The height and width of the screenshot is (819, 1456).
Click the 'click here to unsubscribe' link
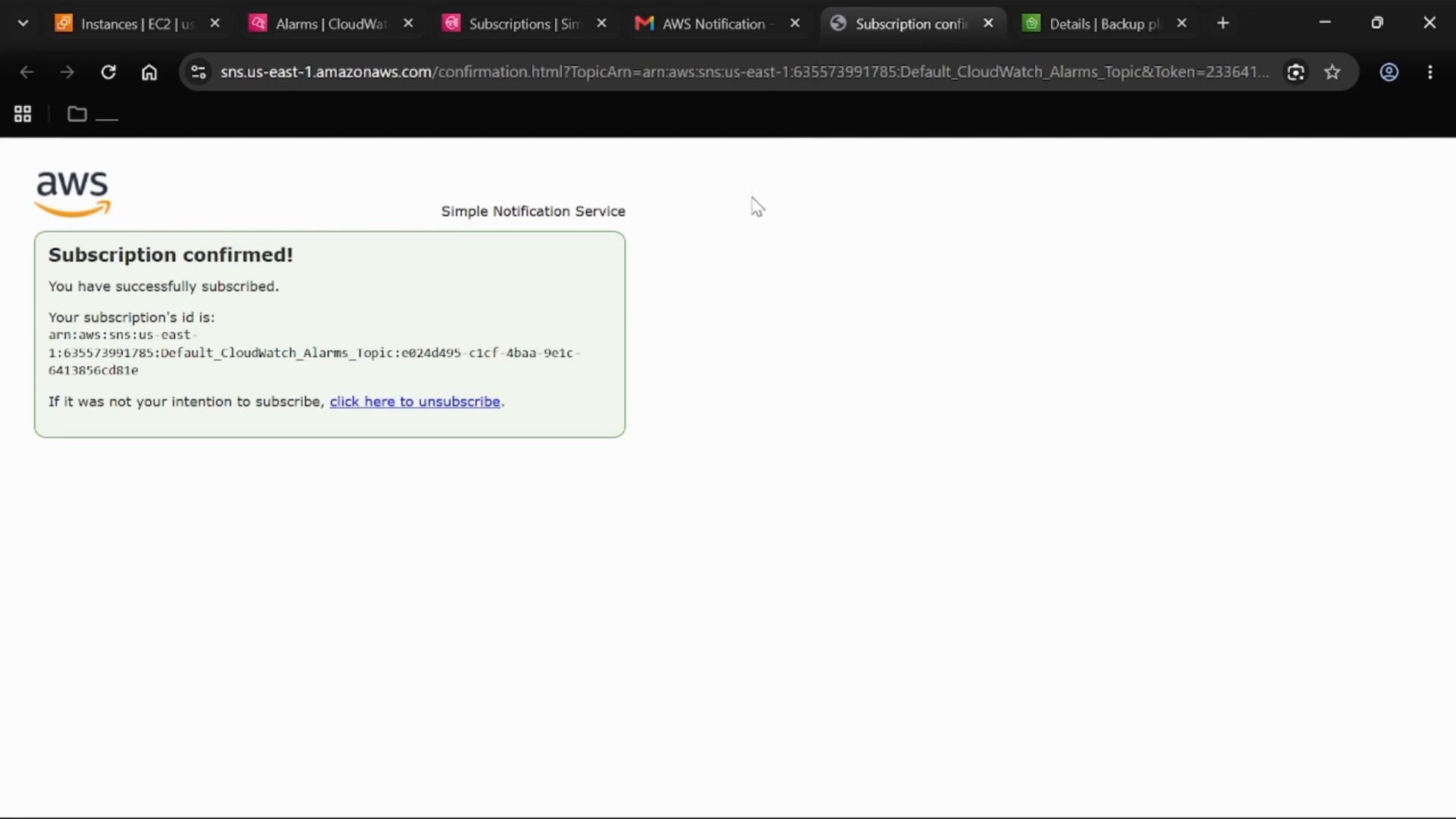(x=415, y=402)
